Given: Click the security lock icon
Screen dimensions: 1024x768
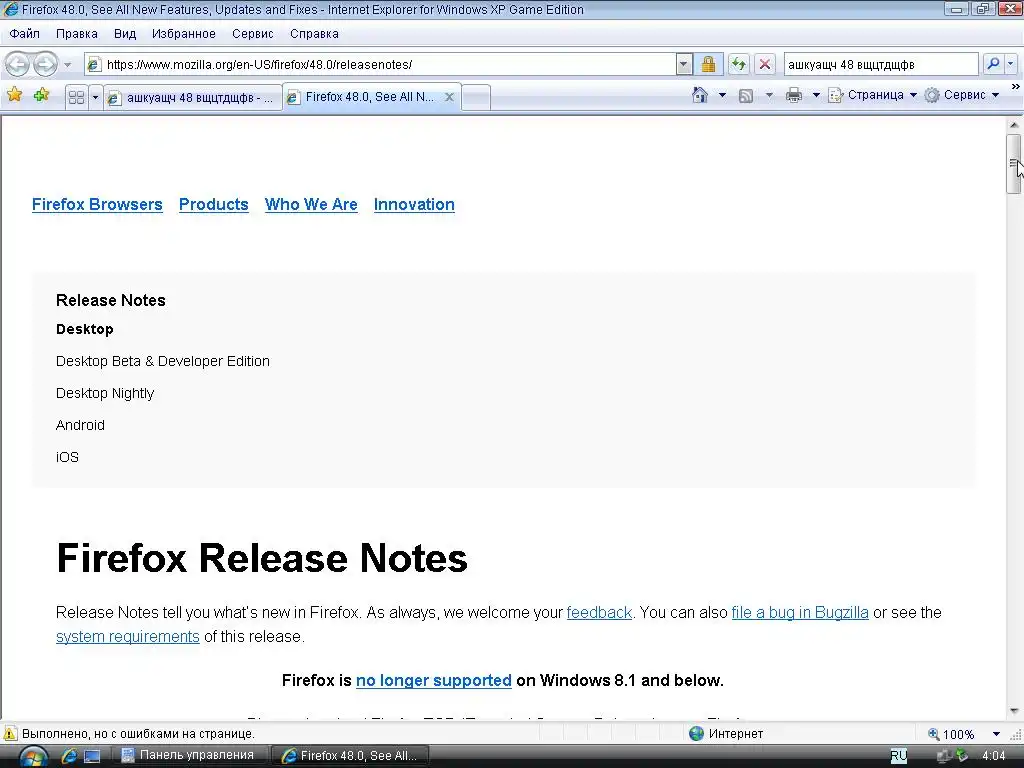Looking at the screenshot, I should pyautogui.click(x=708, y=64).
